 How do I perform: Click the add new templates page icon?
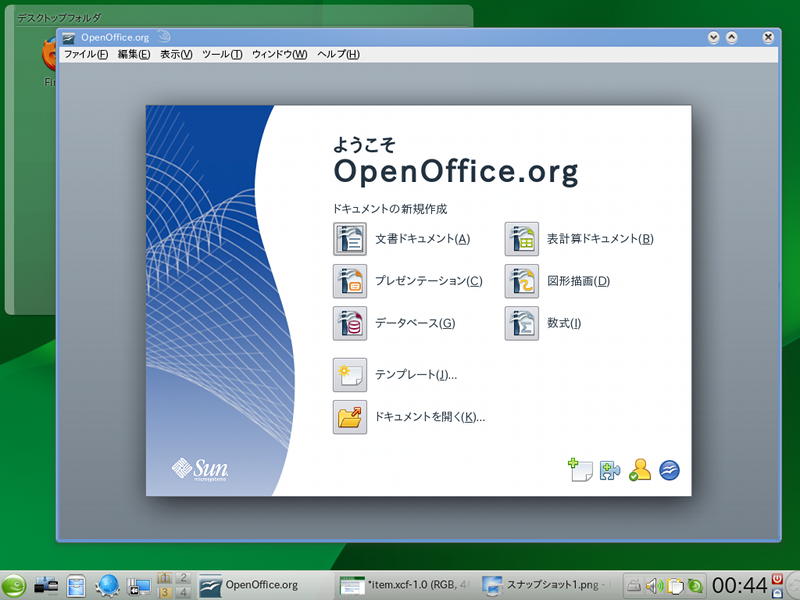(581, 470)
